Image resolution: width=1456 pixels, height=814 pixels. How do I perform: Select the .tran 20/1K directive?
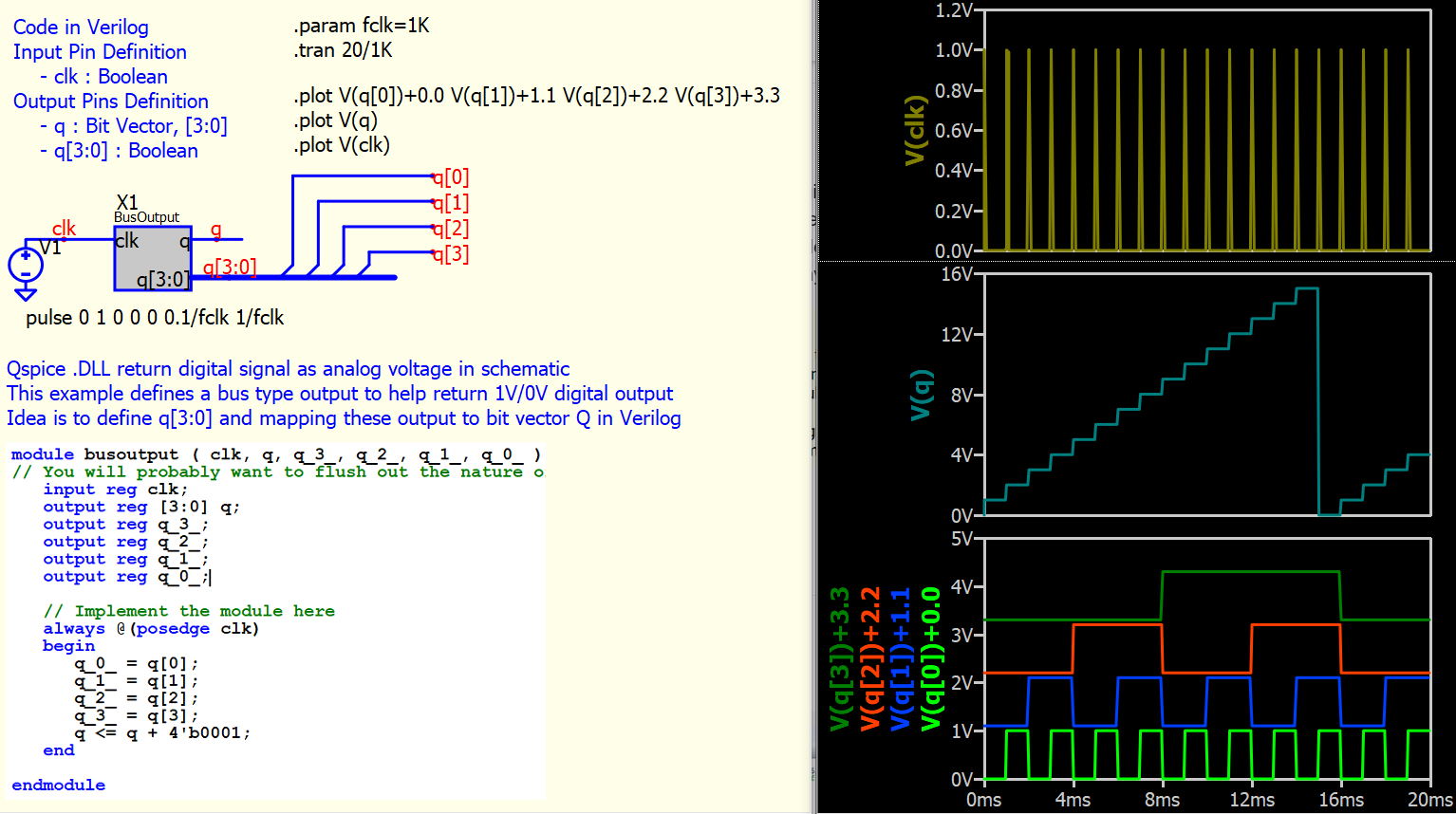[343, 50]
